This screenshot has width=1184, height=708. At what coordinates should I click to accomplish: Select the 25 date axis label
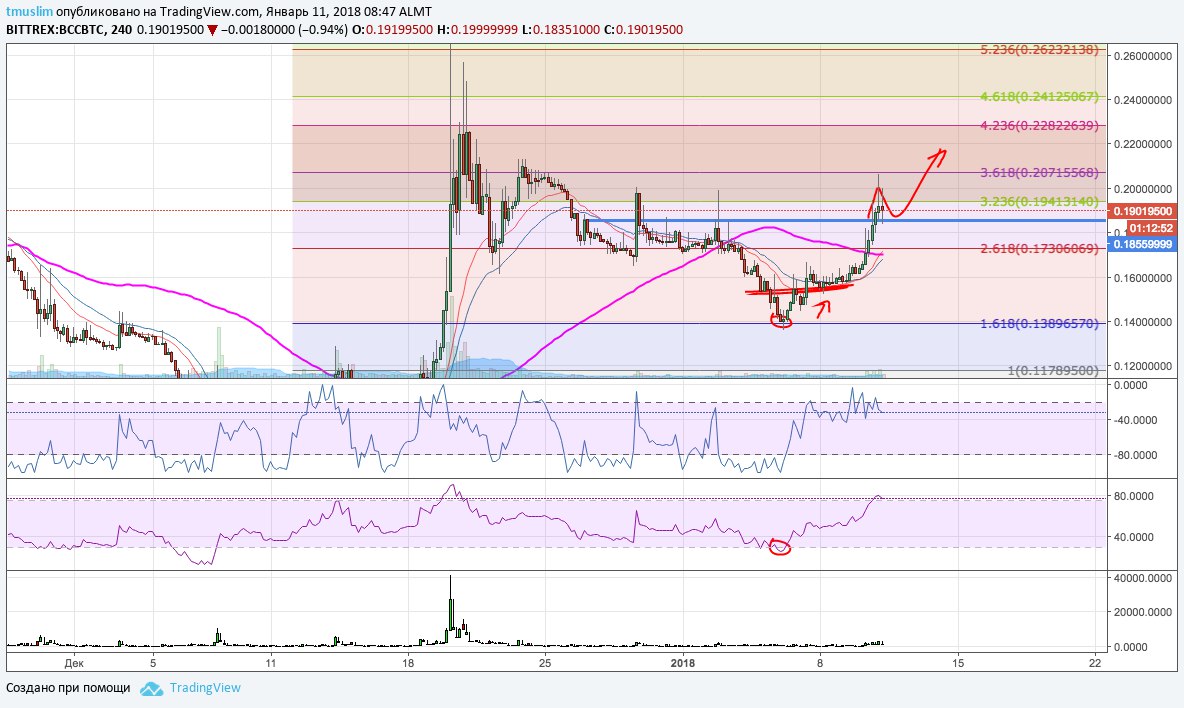tap(545, 663)
